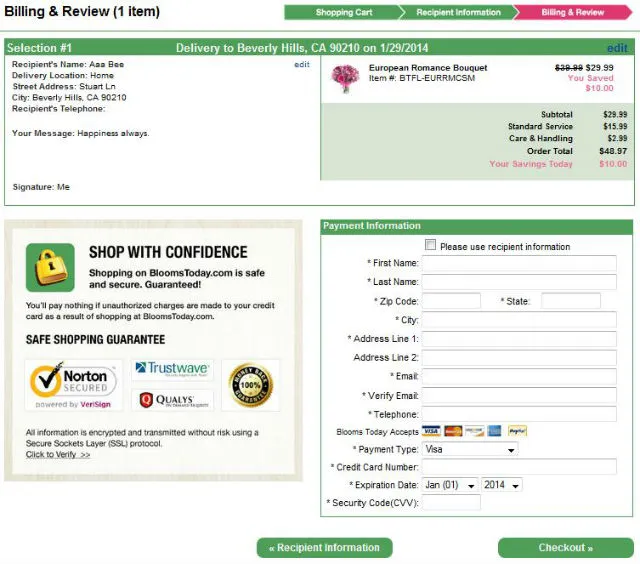Focus the Credit Card Number field
Screen dimensions: 640x564
519,467
